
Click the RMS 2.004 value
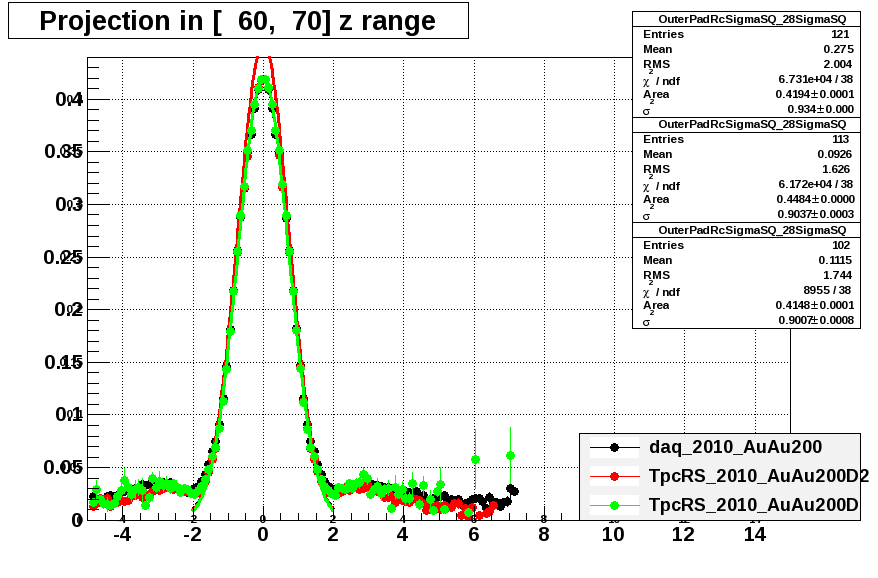tap(838, 64)
